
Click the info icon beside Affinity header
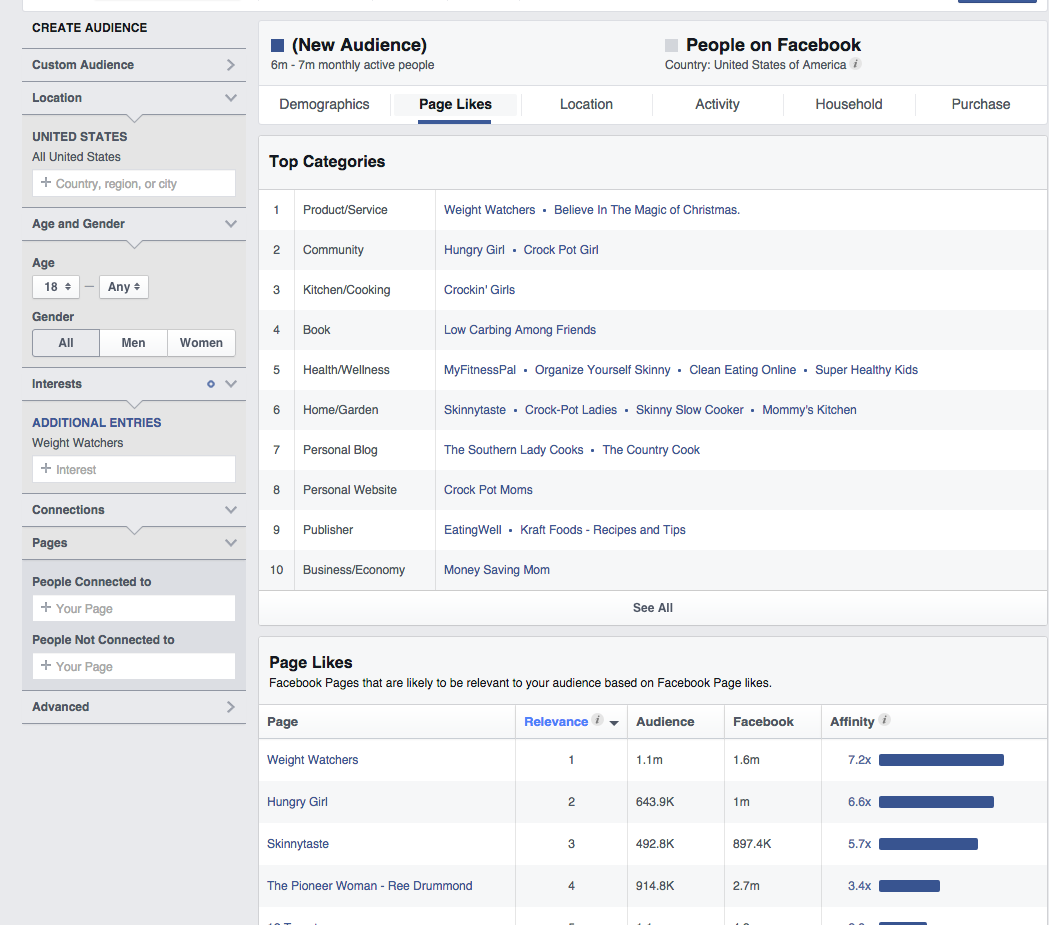pyautogui.click(x=884, y=720)
